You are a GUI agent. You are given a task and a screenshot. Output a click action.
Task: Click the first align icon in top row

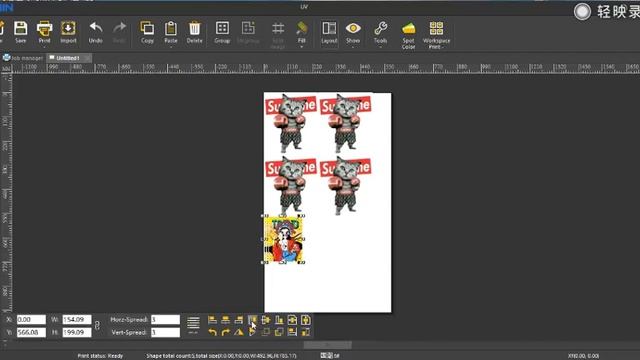point(212,320)
